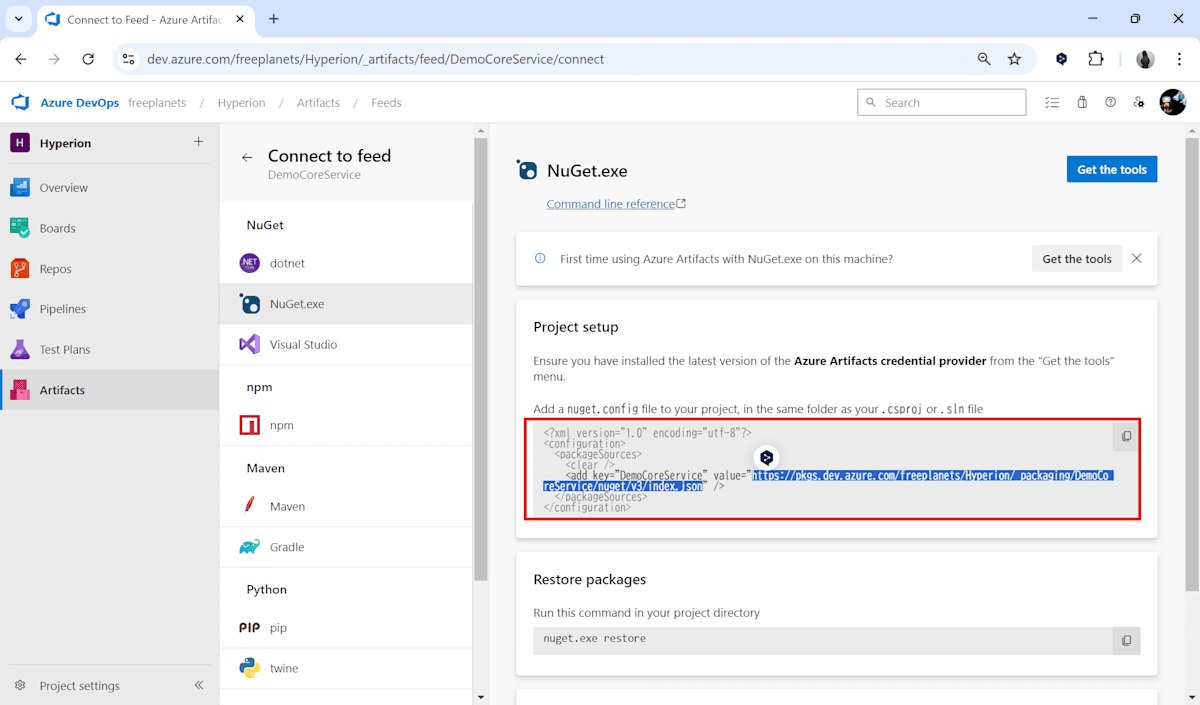Image resolution: width=1200 pixels, height=705 pixels.
Task: Open the work items list icon in header
Action: (x=1052, y=102)
